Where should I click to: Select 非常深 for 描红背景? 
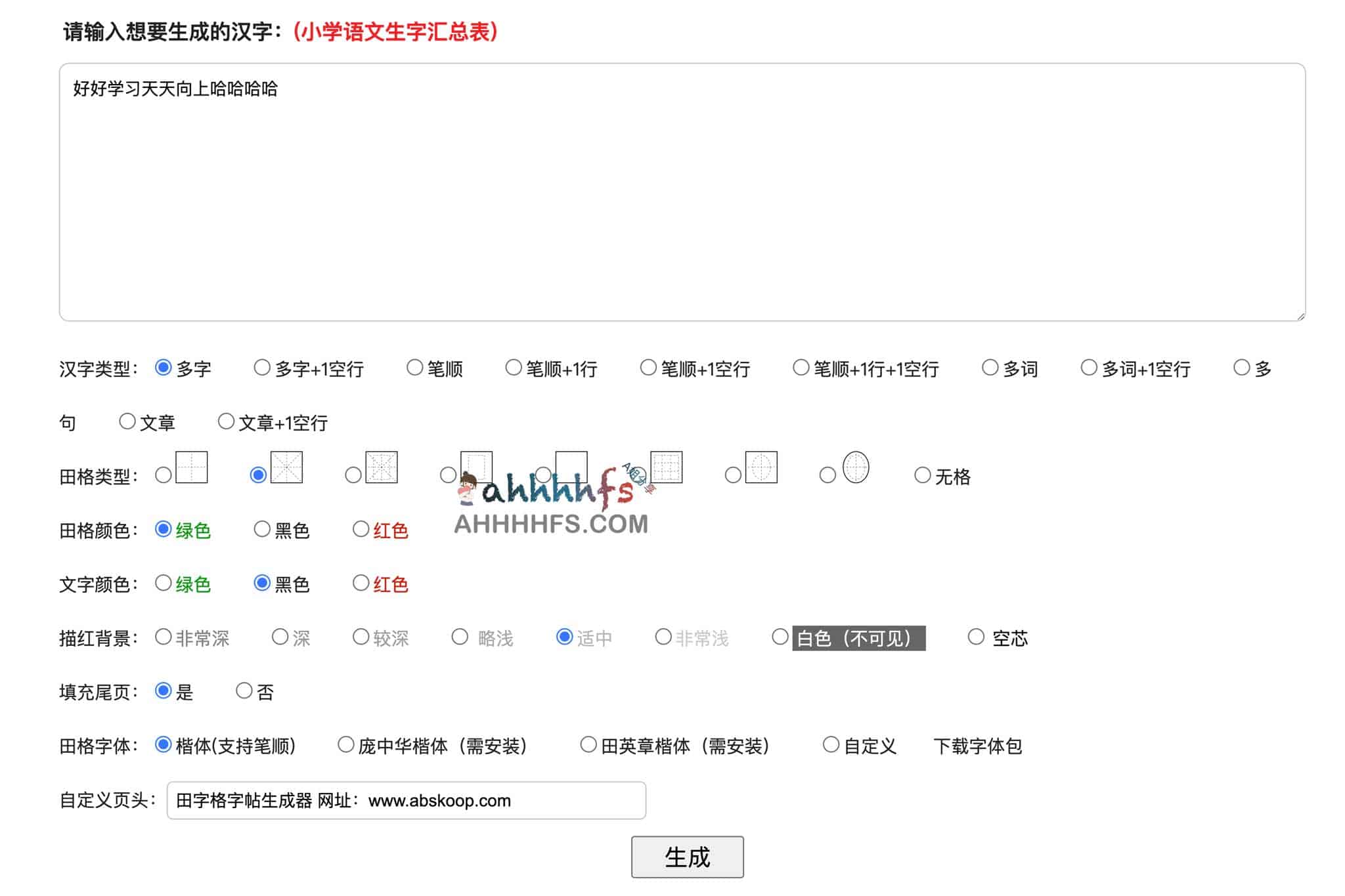[163, 636]
